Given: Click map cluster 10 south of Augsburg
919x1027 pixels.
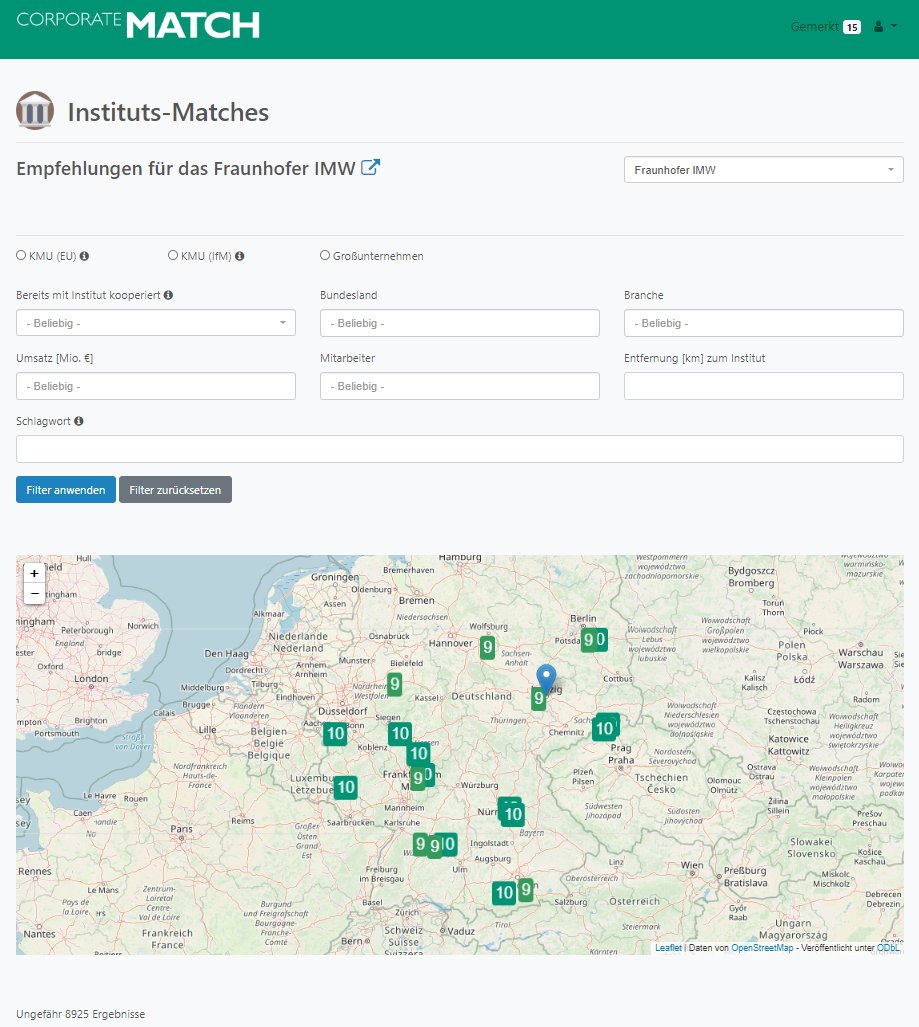Looking at the screenshot, I should point(504,893).
